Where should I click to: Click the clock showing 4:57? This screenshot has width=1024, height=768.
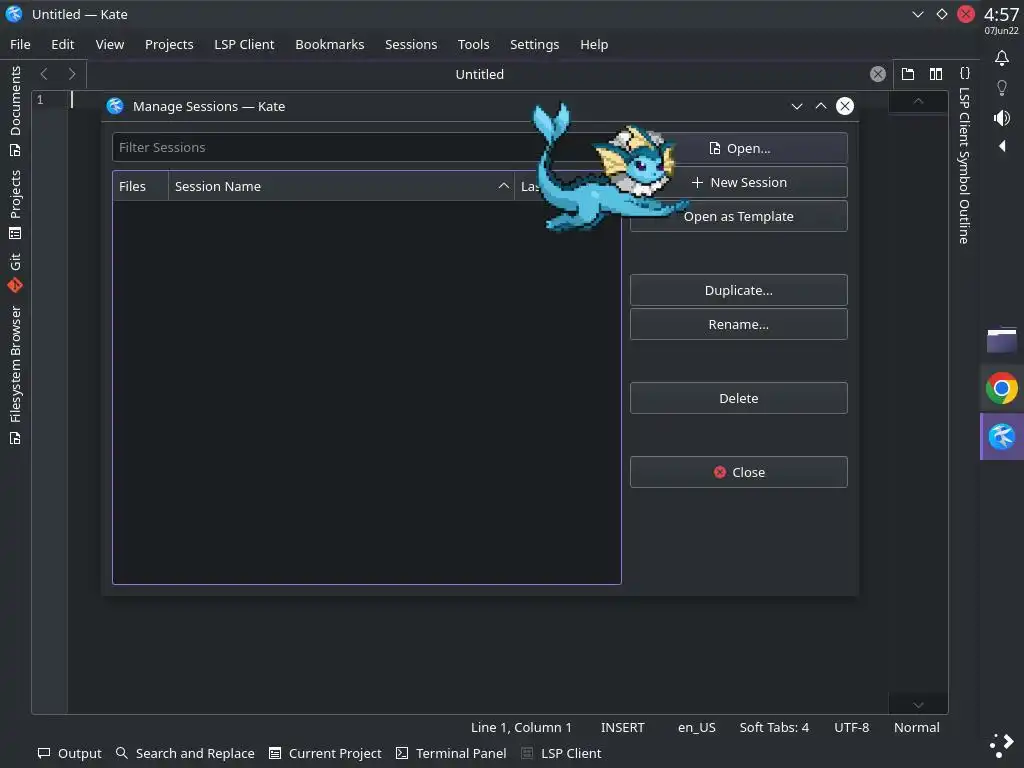(x=1001, y=14)
